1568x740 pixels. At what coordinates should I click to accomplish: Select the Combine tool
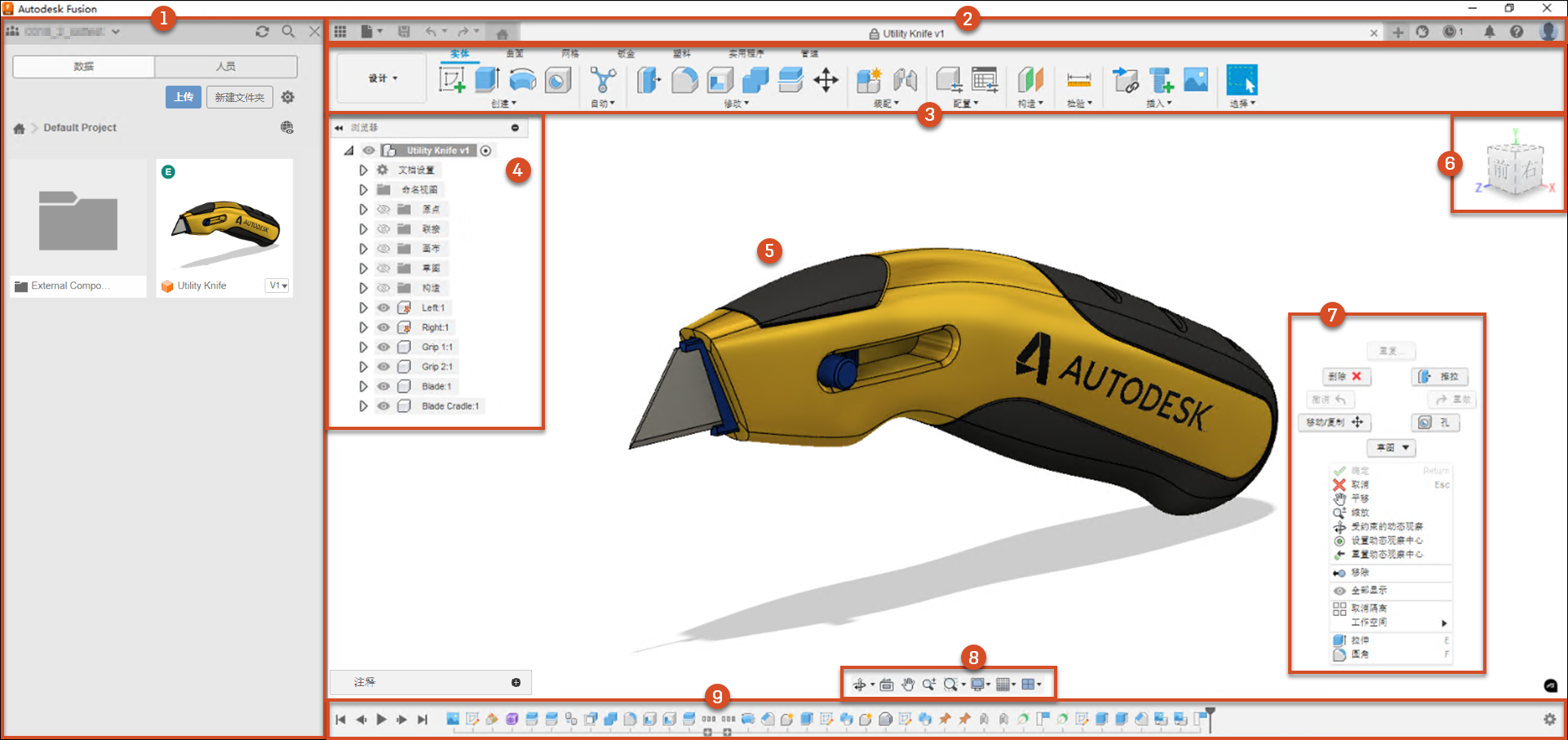[x=755, y=80]
